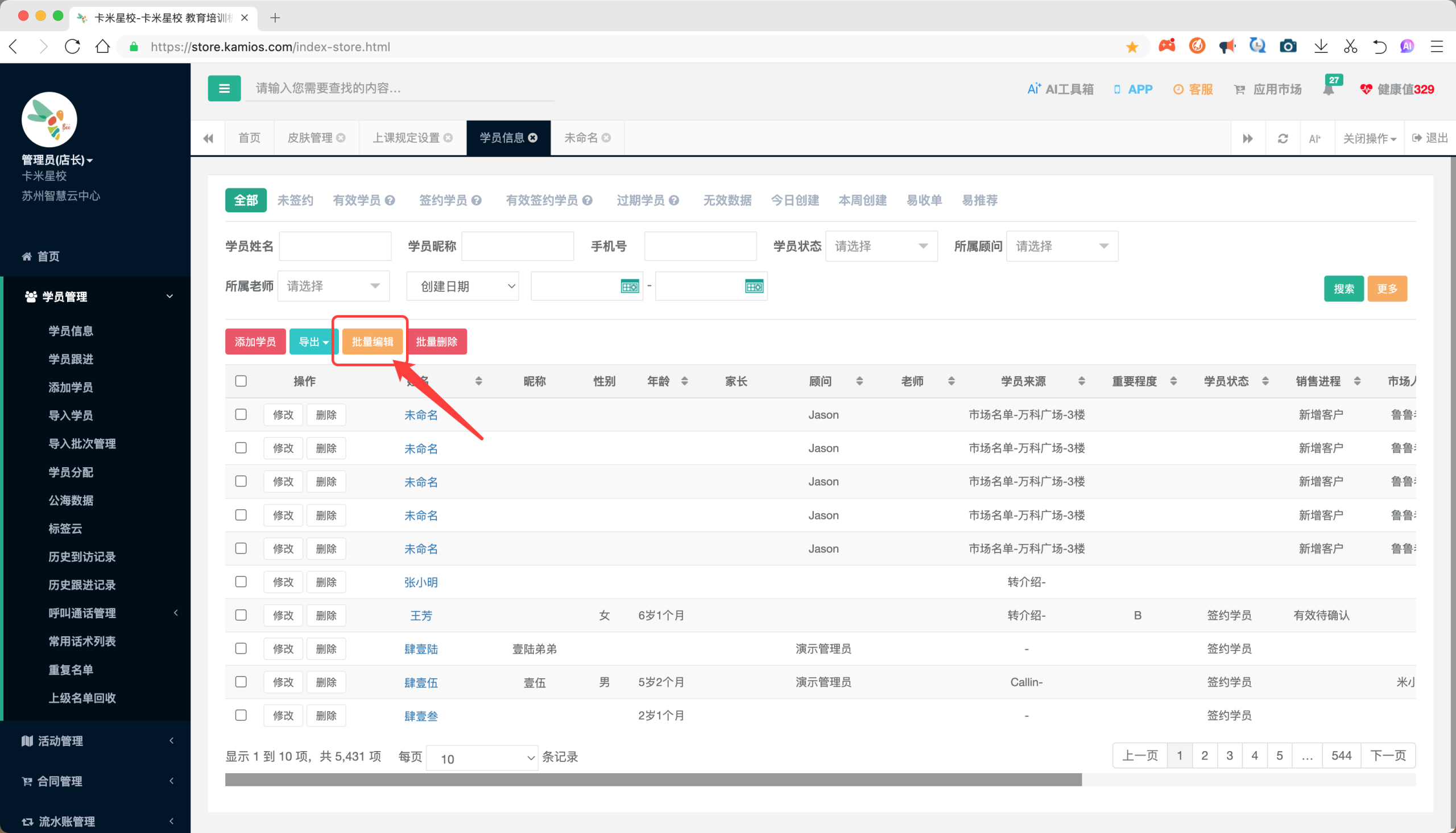Open student link 肆壹陆
This screenshot has height=833, width=1456.
421,649
